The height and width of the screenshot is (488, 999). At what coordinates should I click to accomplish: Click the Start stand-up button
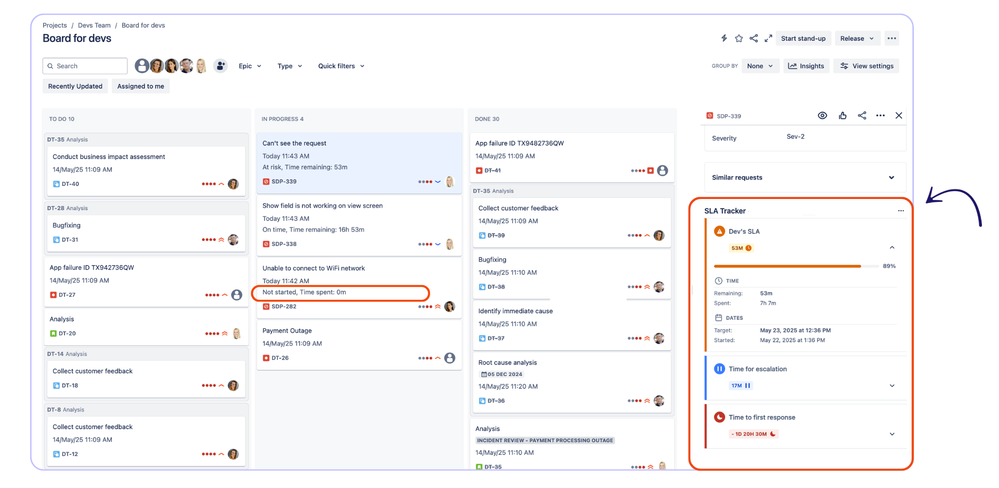803,38
